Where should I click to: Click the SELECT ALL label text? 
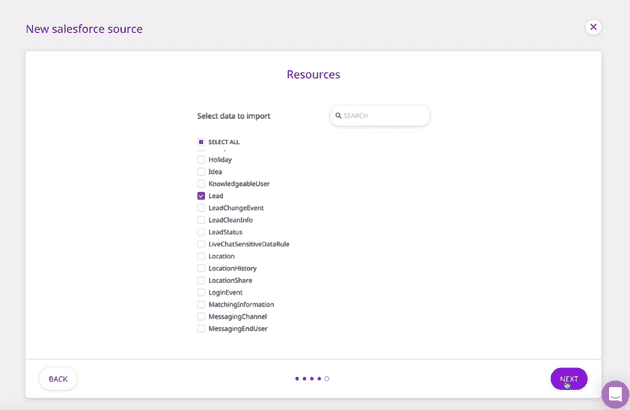(x=224, y=142)
